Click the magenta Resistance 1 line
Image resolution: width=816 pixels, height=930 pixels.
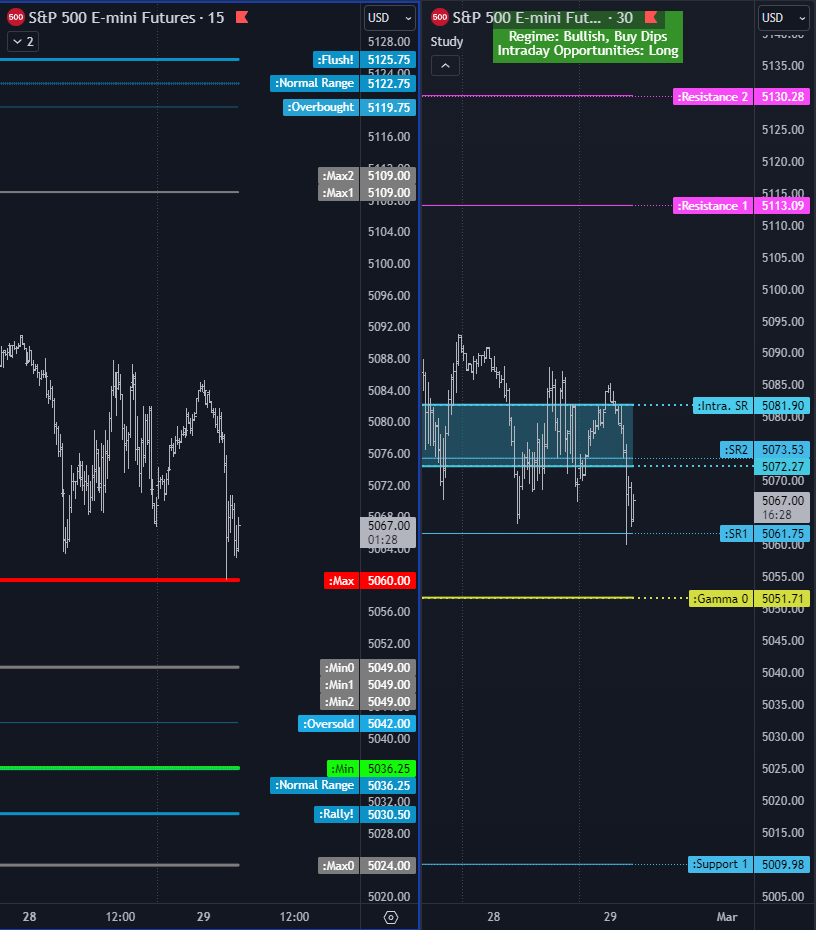[x=527, y=206]
